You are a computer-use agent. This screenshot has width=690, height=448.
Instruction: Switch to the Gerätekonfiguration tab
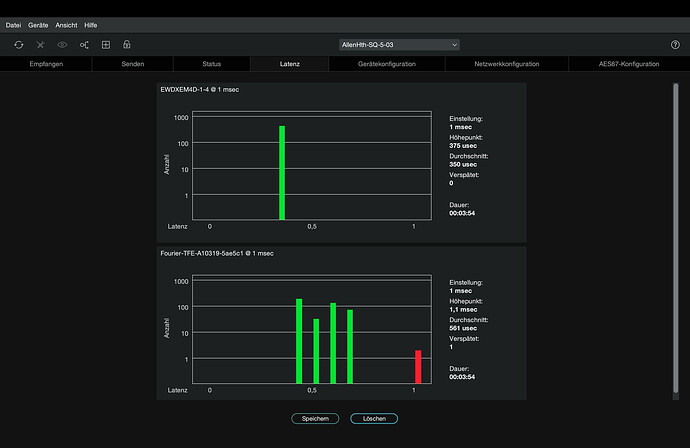pos(387,64)
